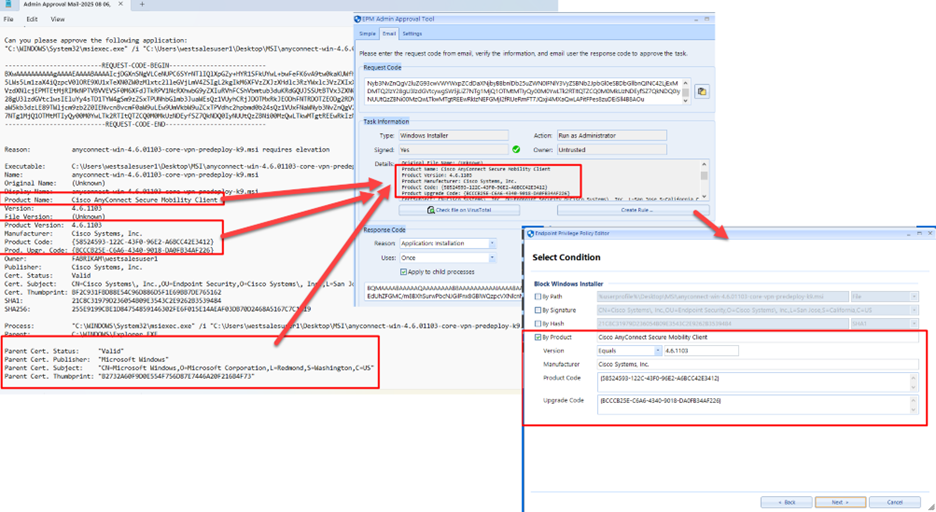Click the paste-from-clipboard icon beside Request Code
Viewport: 936px width, 512px height.
702,91
